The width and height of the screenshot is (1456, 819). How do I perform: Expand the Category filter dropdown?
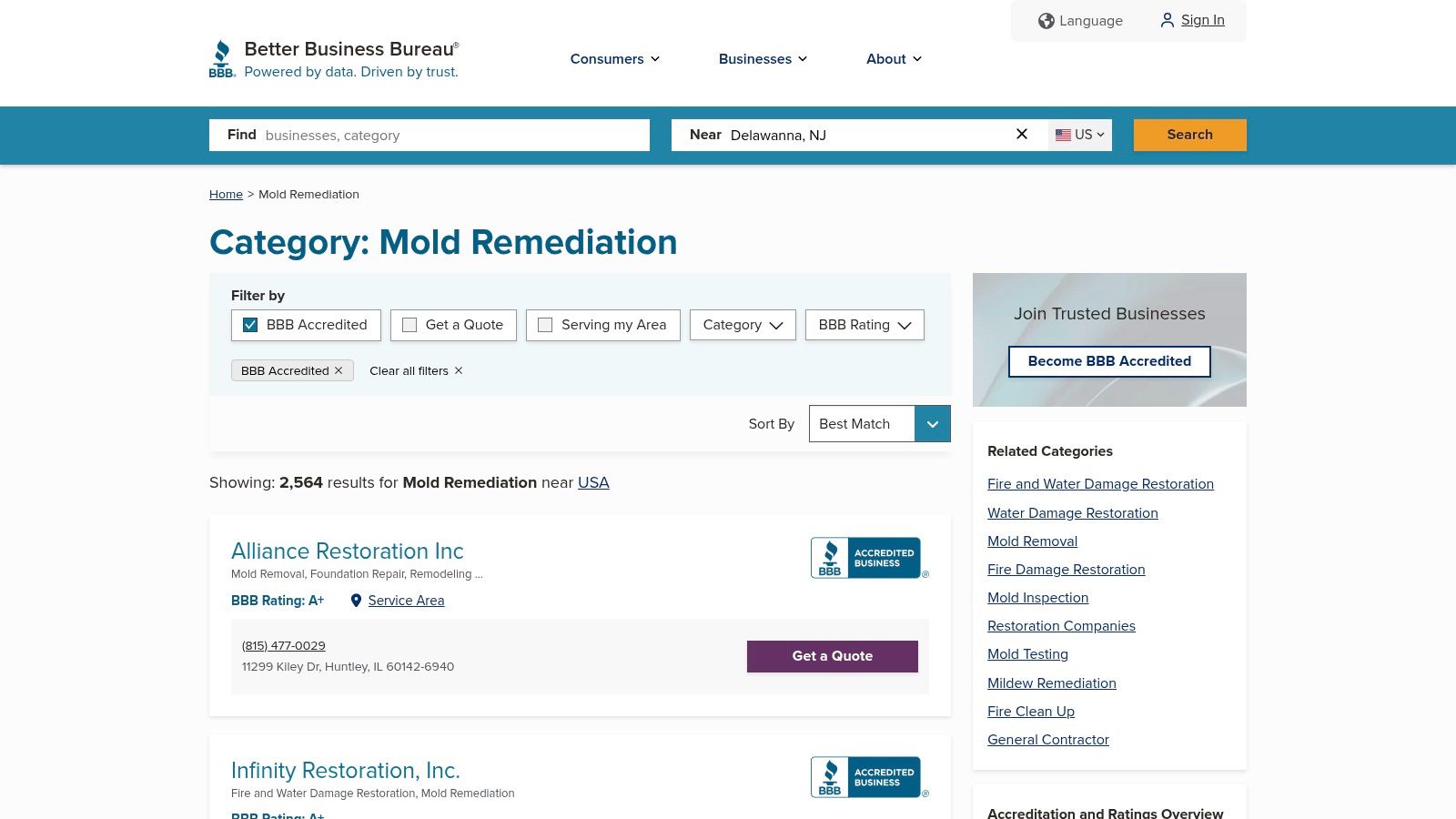coord(743,325)
